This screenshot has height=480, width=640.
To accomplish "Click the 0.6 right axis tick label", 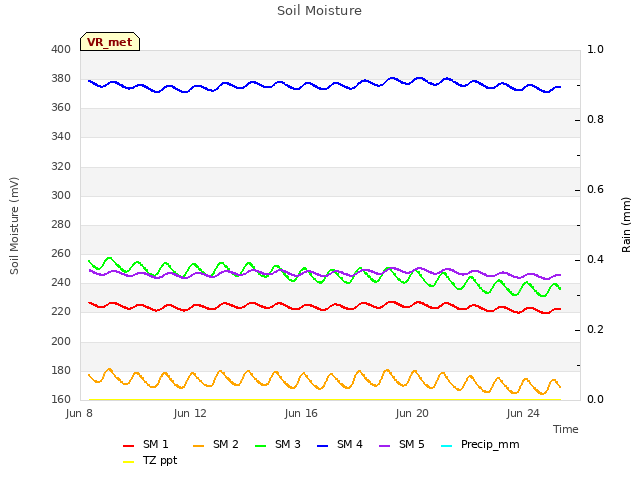I will point(595,189).
